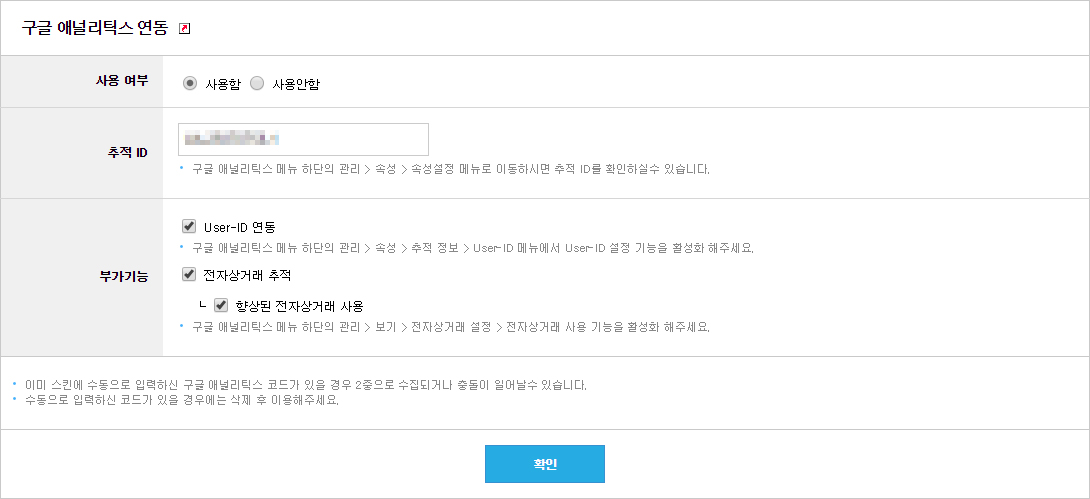
Task: Toggle the 전자상거래 추적 checkbox
Action: coord(188,275)
